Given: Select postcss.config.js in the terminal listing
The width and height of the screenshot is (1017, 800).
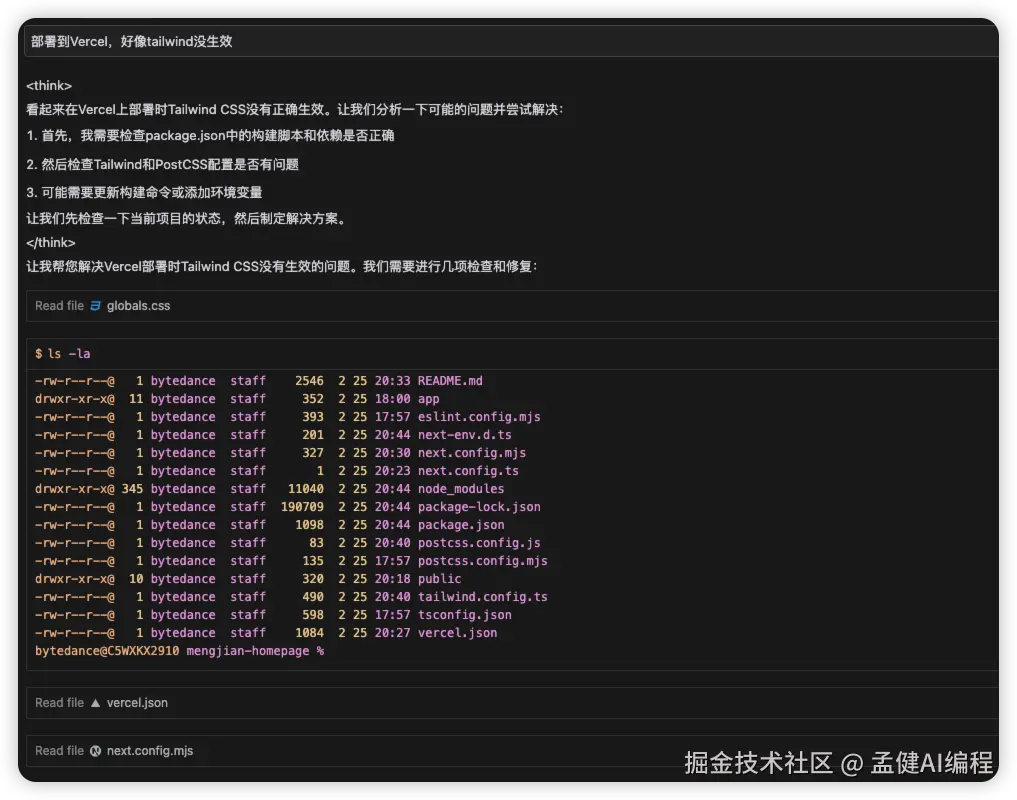Looking at the screenshot, I should pyautogui.click(x=479, y=543).
